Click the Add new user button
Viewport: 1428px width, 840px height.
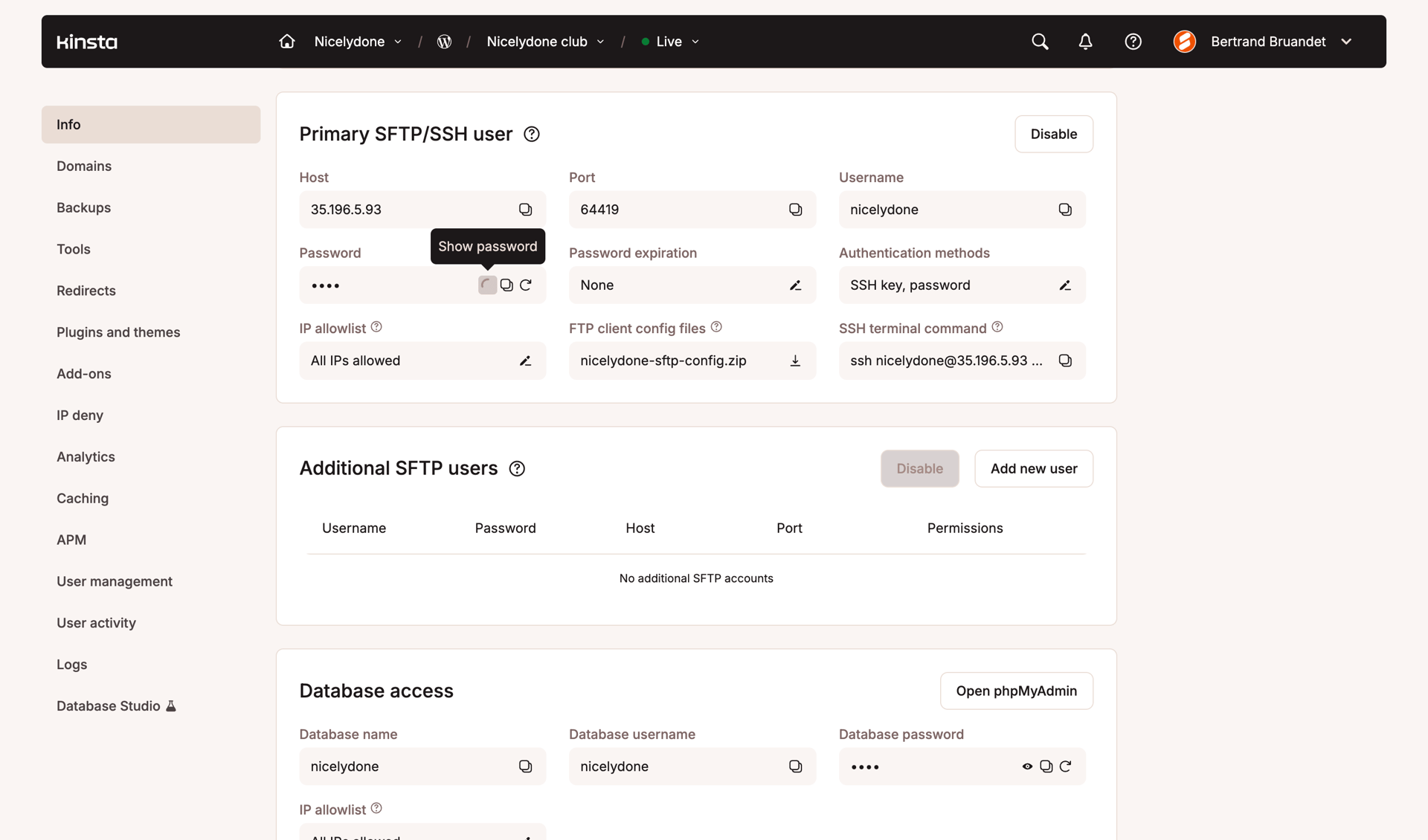(1033, 468)
